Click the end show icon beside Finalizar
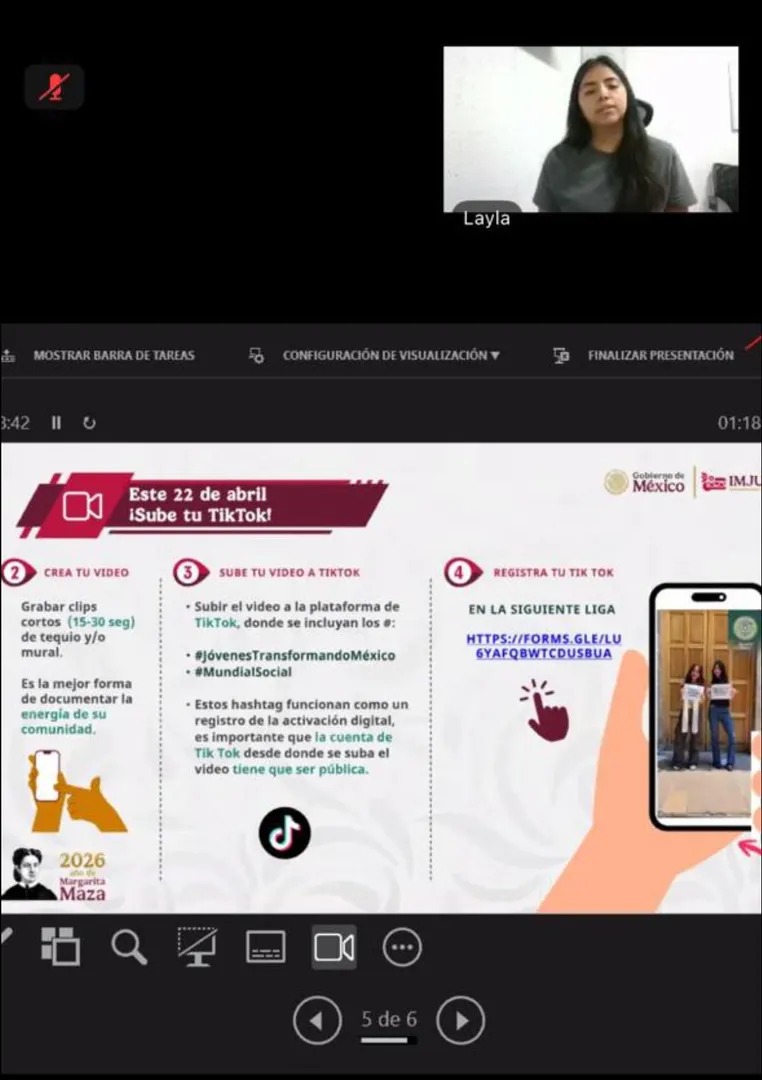 (561, 355)
